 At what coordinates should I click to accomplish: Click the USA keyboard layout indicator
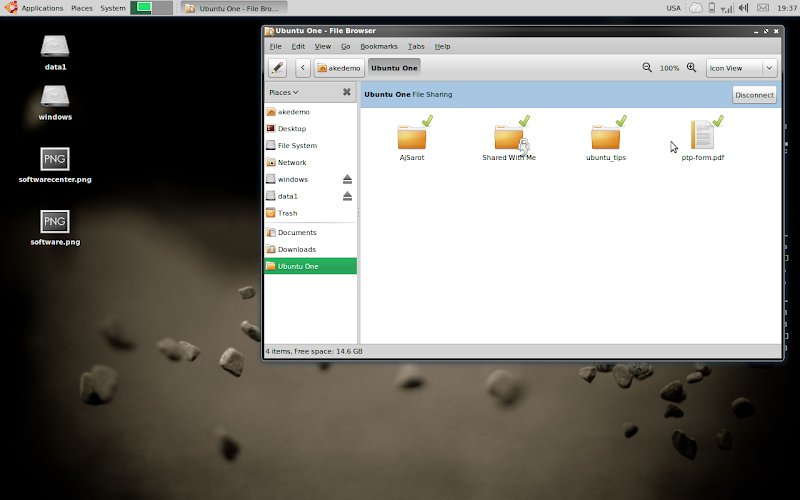tap(673, 8)
